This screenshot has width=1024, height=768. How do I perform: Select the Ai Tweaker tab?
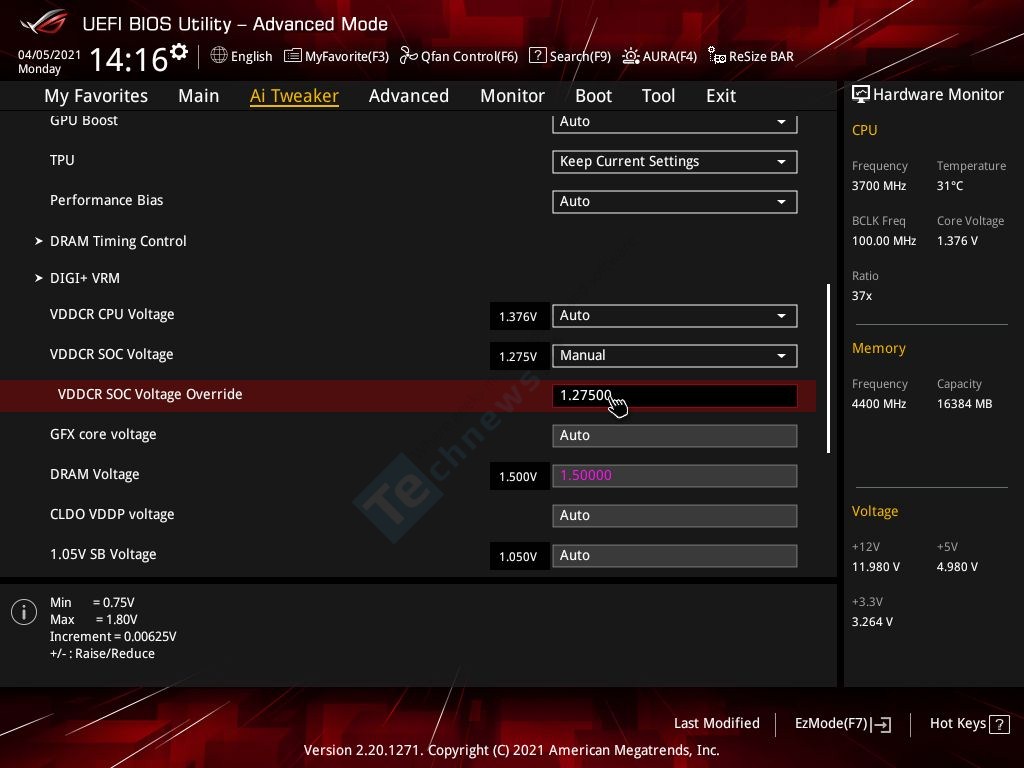point(294,96)
